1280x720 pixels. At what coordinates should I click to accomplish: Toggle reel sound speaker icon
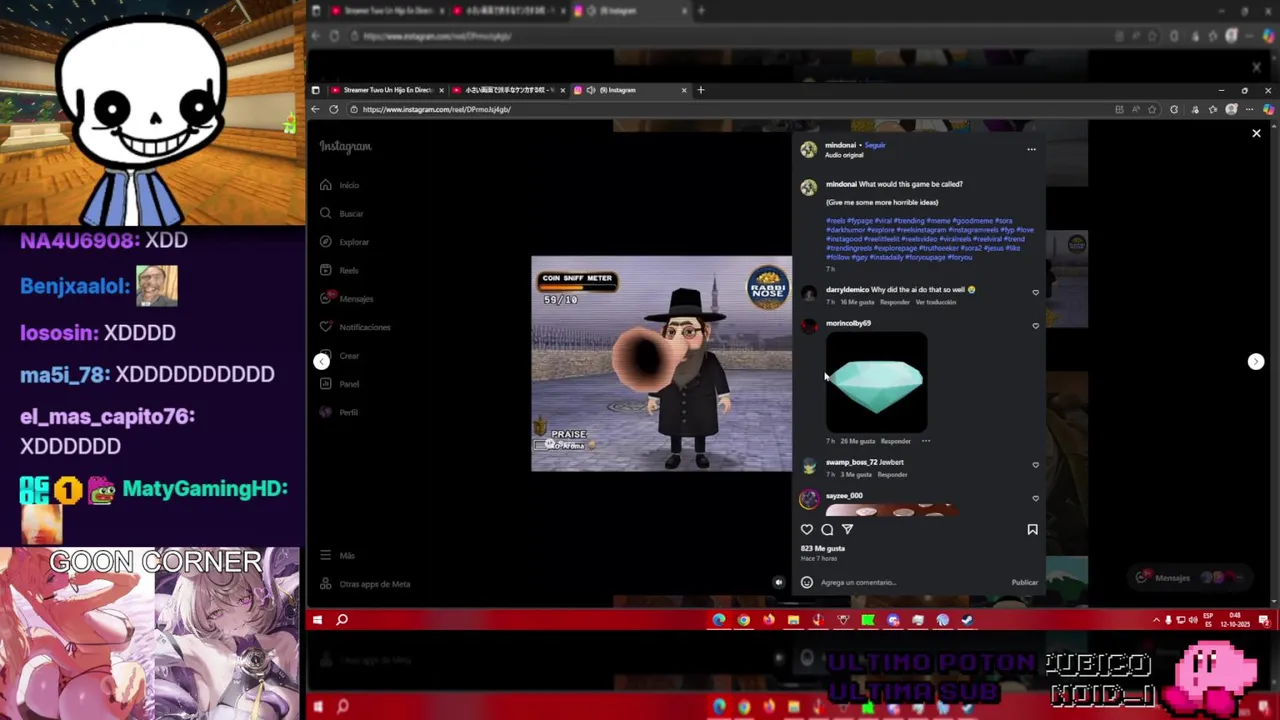[x=778, y=582]
